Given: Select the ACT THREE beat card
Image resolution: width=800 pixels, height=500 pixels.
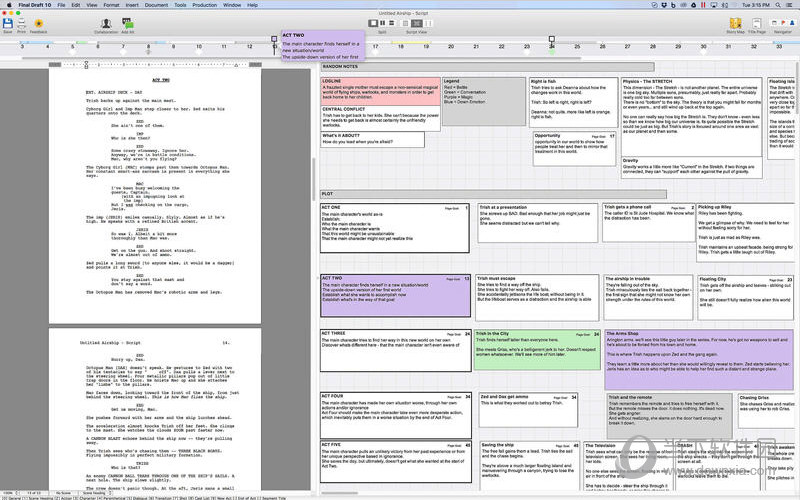Looking at the screenshot, I should tap(396, 351).
